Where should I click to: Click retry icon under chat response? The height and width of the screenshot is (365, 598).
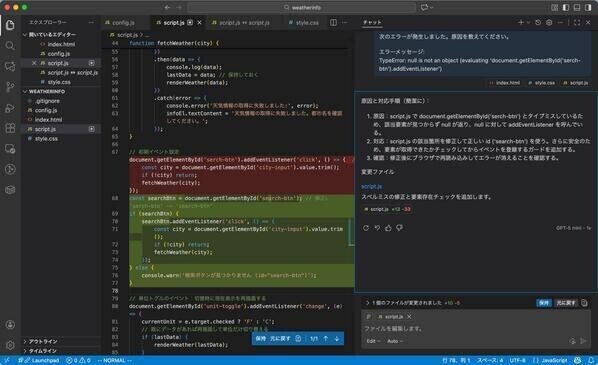coord(366,228)
